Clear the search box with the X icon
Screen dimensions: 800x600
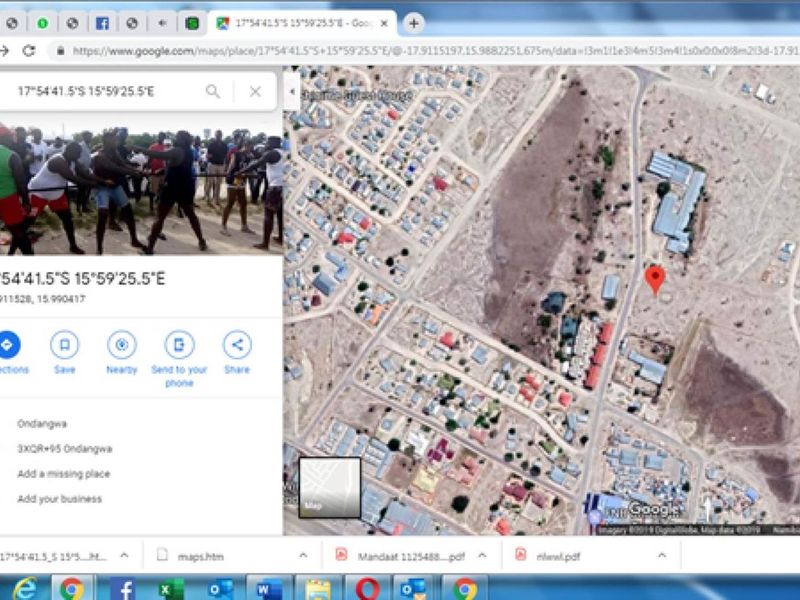point(255,91)
